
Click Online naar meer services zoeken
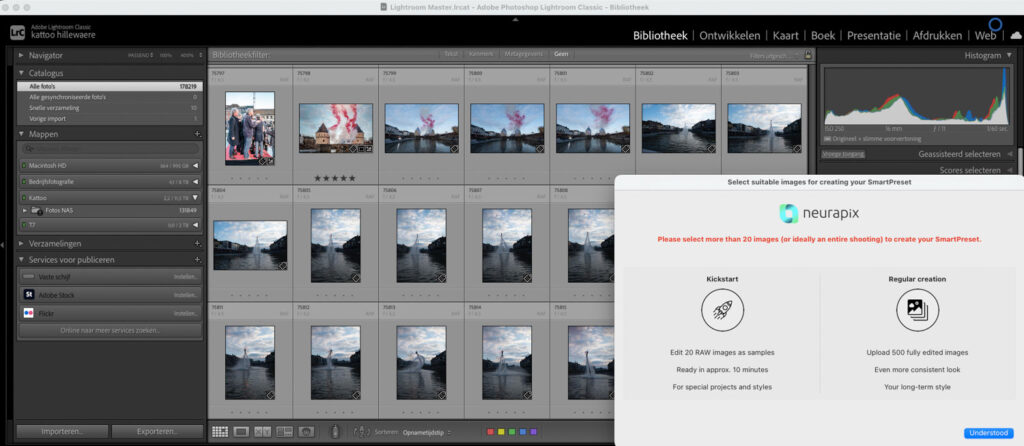pyautogui.click(x=110, y=330)
